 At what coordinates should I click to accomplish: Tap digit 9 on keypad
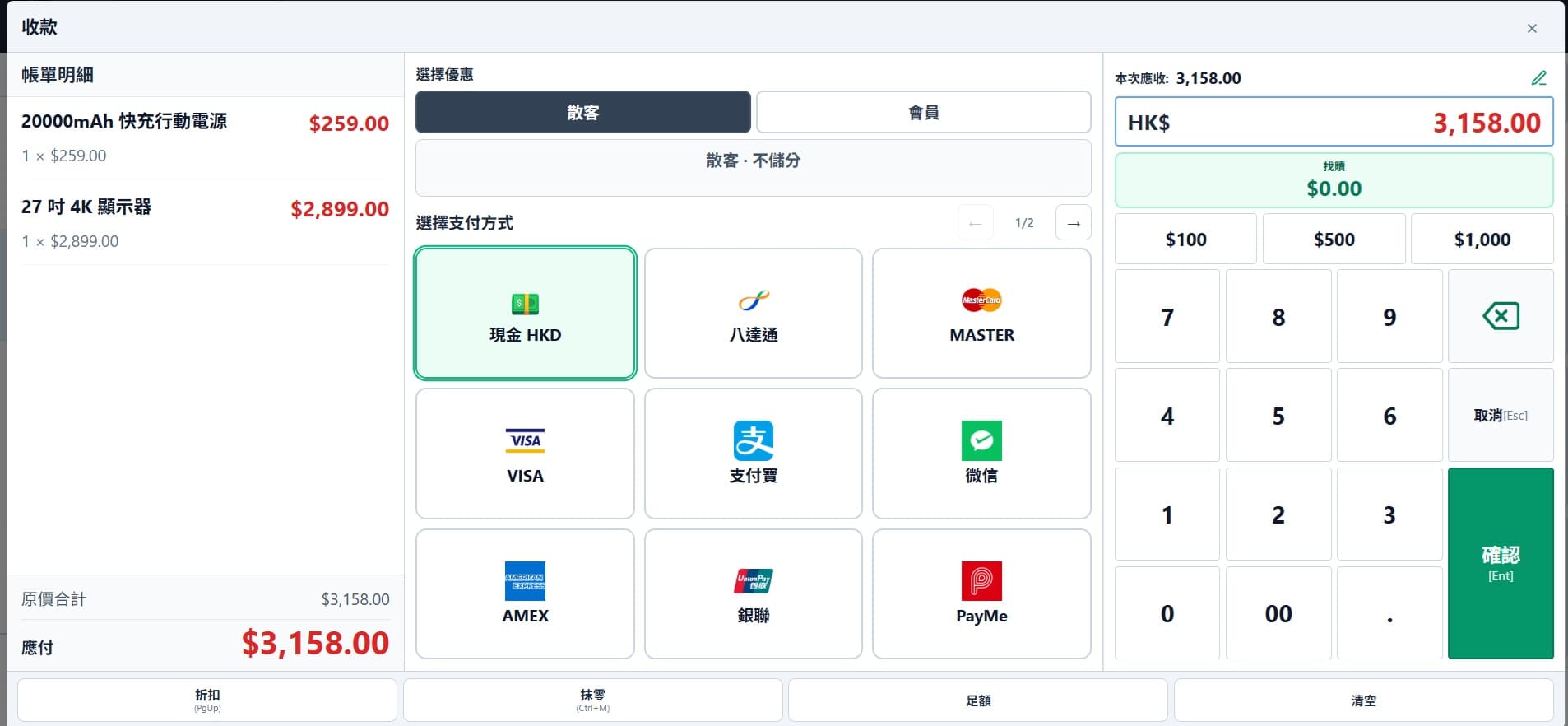coord(1389,316)
